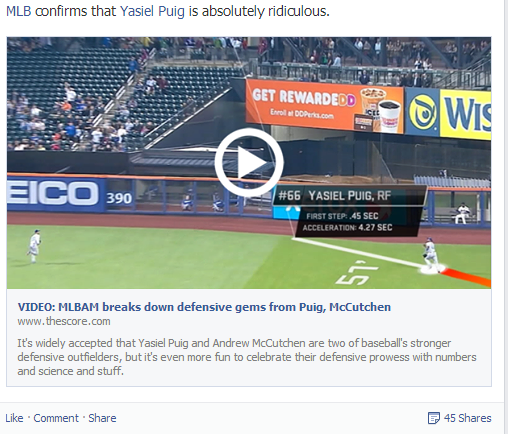Comment on this post

pyautogui.click(x=56, y=418)
